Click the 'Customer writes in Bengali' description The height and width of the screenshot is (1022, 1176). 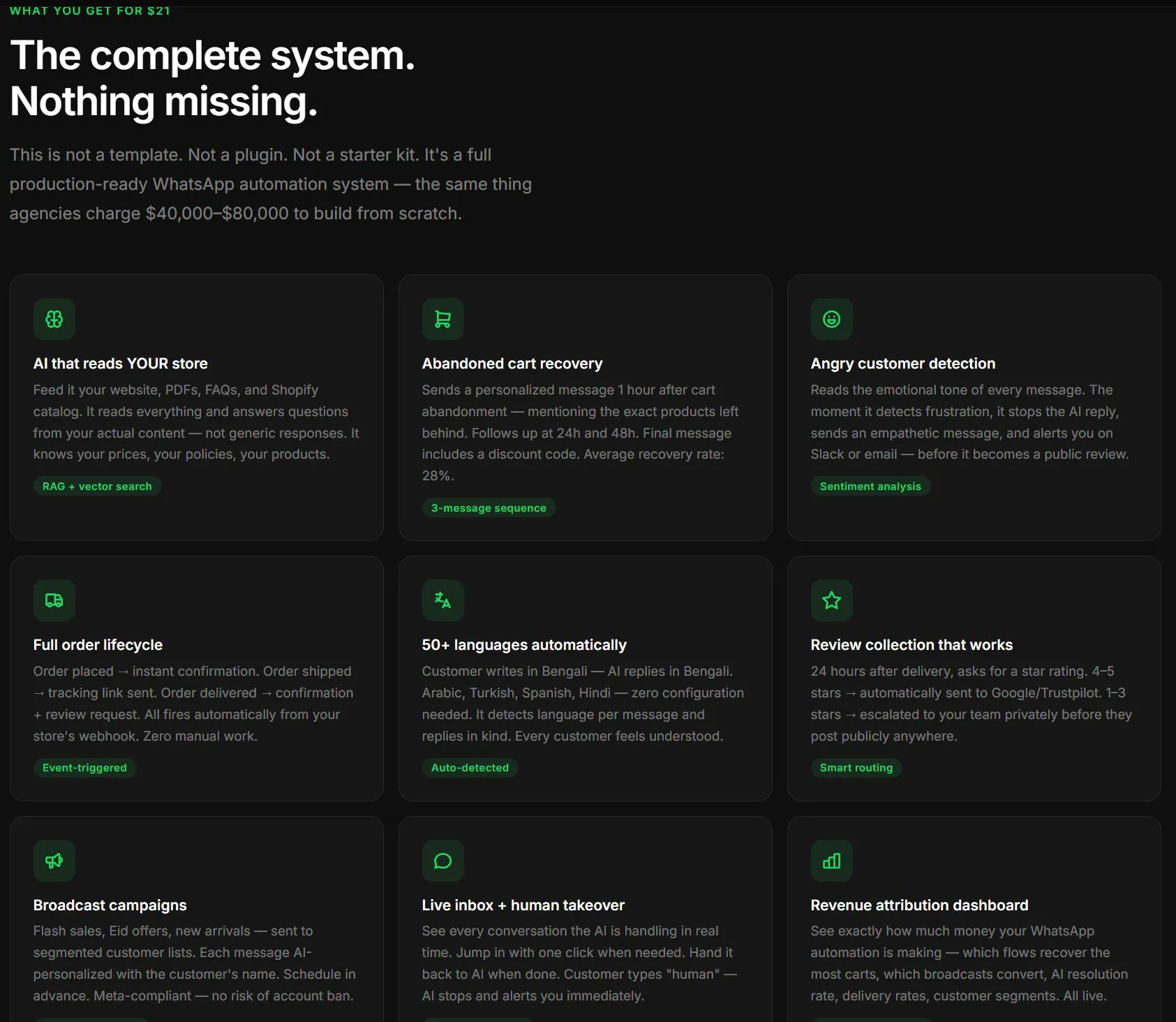pyautogui.click(x=583, y=704)
